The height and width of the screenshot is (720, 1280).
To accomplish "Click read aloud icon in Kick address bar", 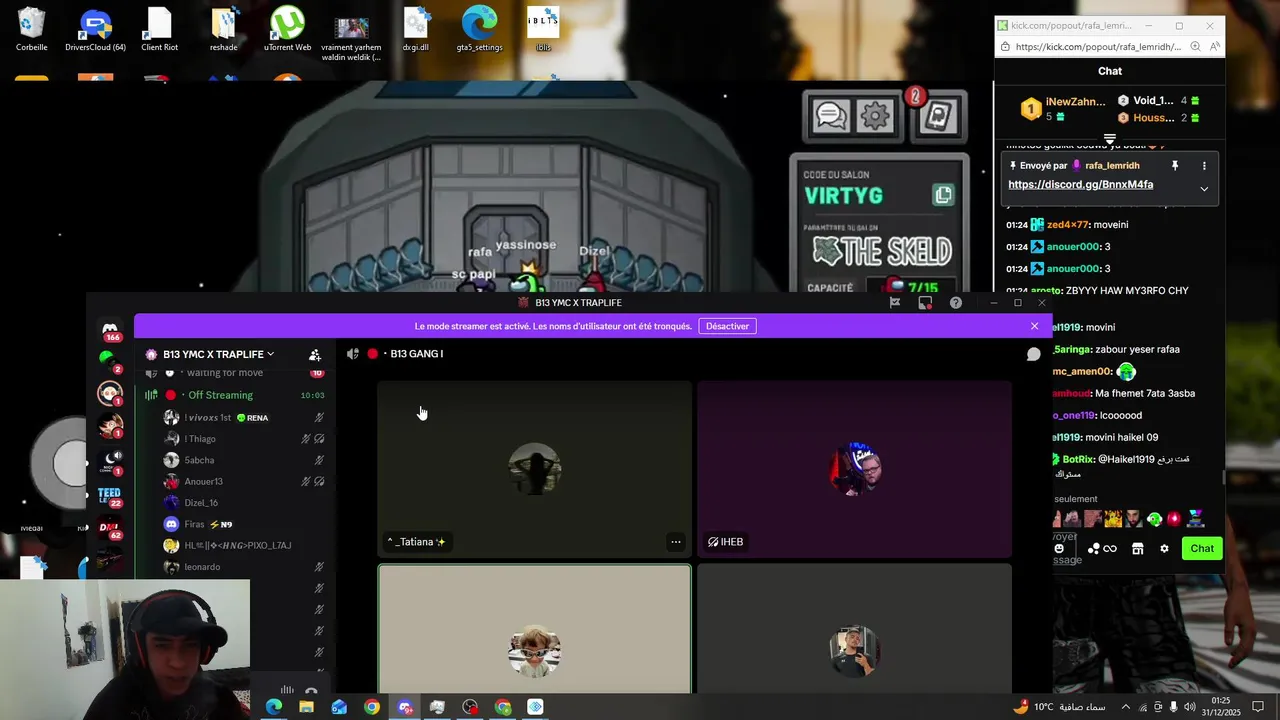I will click(x=1214, y=46).
